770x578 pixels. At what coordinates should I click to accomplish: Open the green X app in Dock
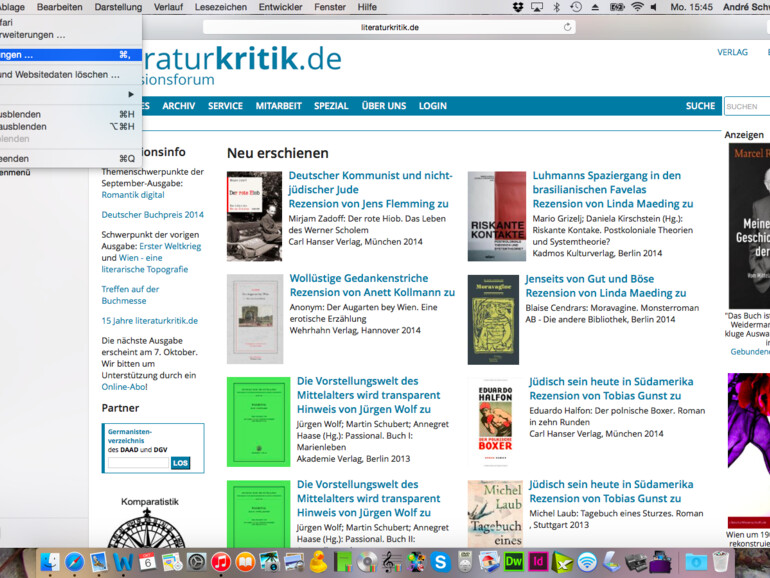coord(563,562)
